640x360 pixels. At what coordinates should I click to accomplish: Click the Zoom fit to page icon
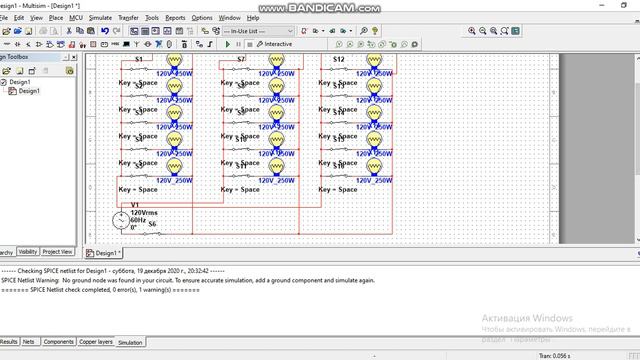point(504,31)
